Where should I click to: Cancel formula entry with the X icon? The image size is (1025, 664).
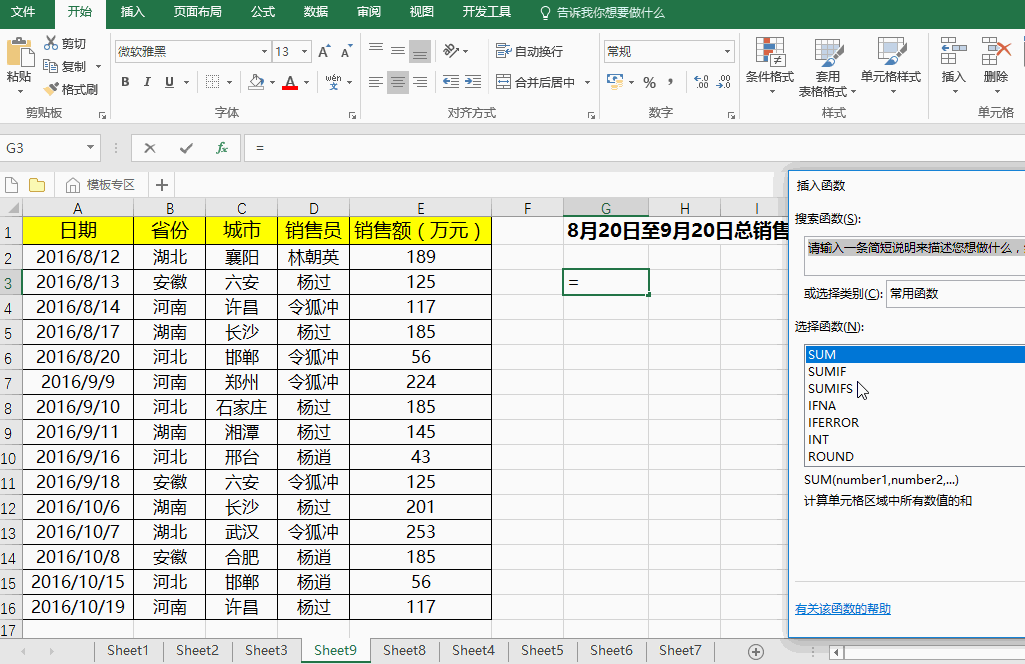[x=150, y=148]
